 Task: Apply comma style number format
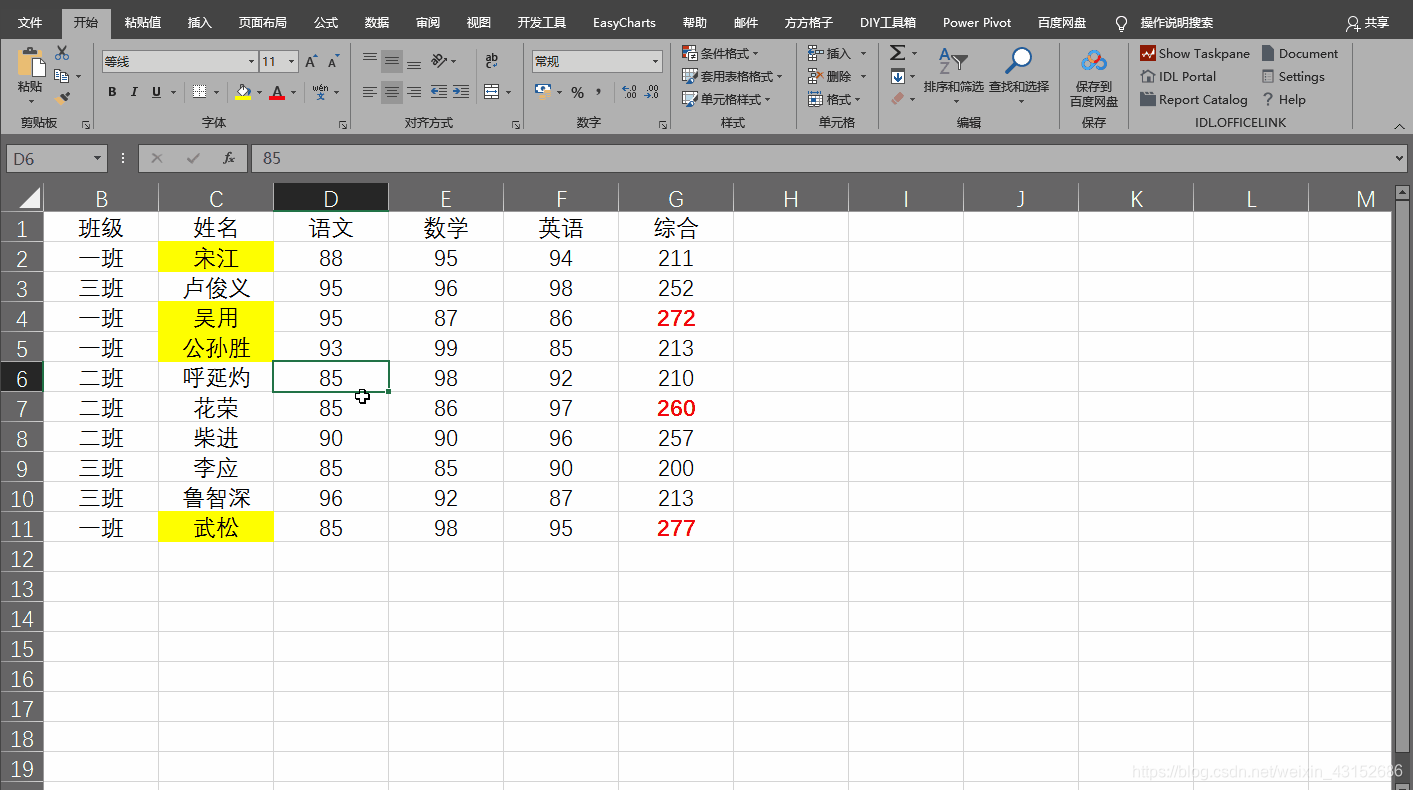click(599, 92)
